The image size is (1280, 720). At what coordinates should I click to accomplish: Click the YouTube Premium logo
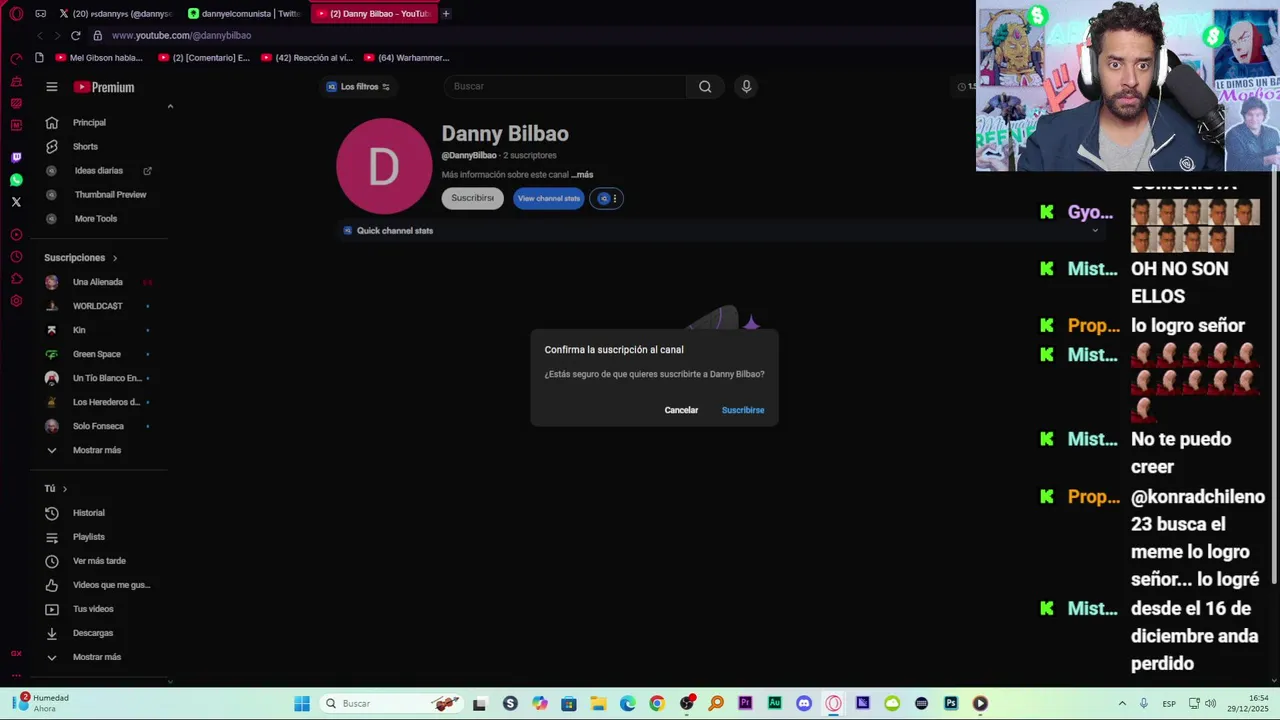(104, 87)
